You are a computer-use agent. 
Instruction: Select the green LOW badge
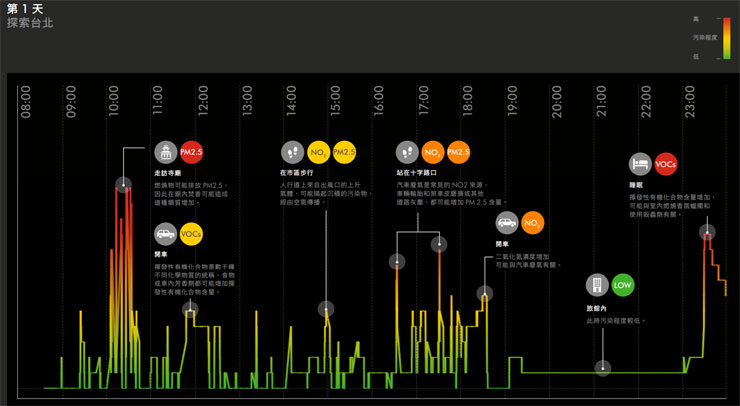623,285
